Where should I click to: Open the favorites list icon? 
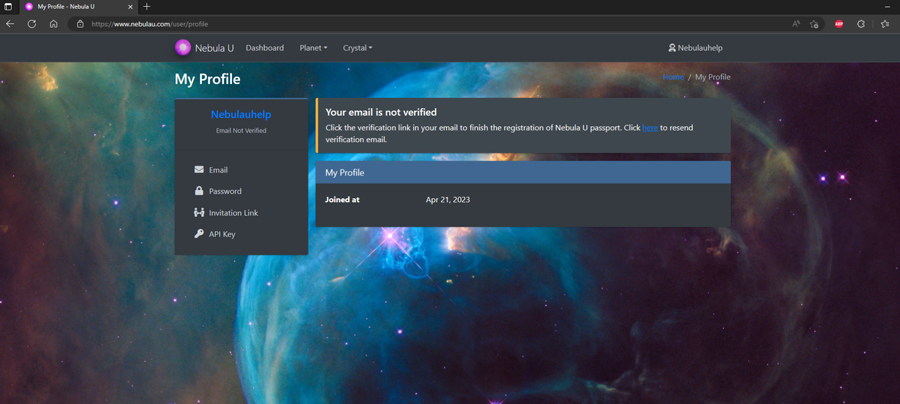click(885, 24)
